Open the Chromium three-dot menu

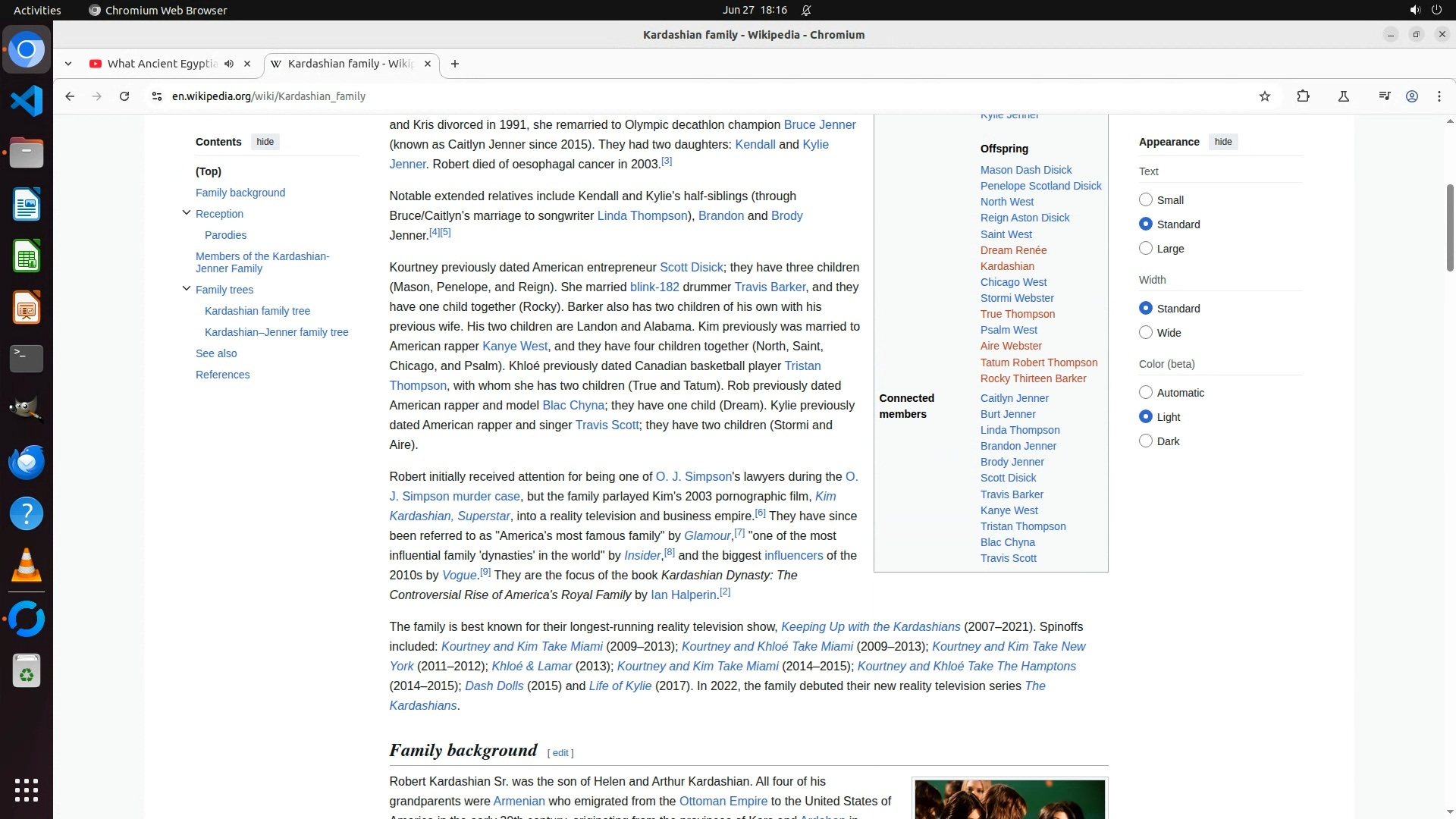(1439, 96)
